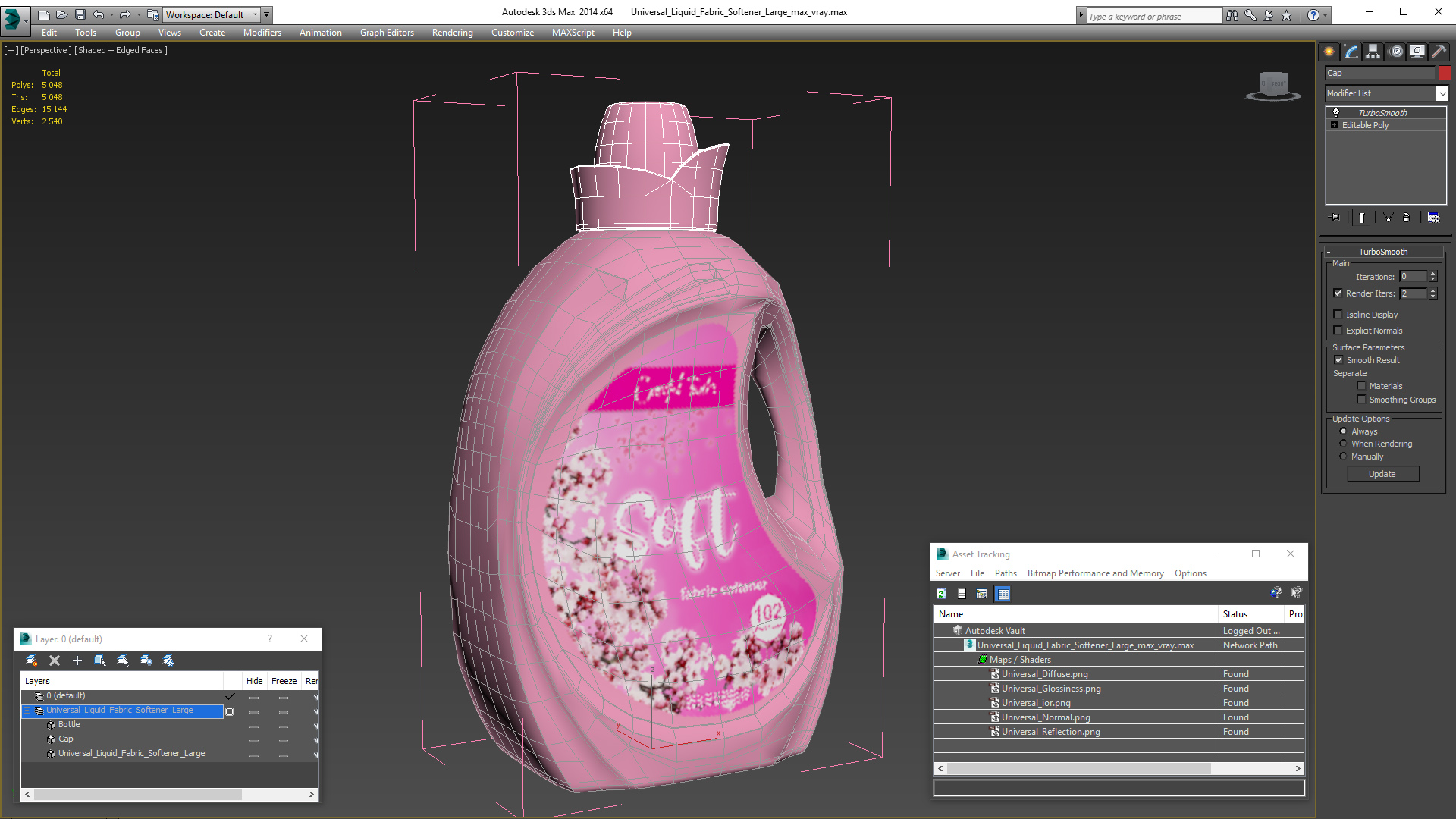The height and width of the screenshot is (819, 1456).
Task: Click the Status column header in Asset Tracking
Action: tap(1251, 614)
